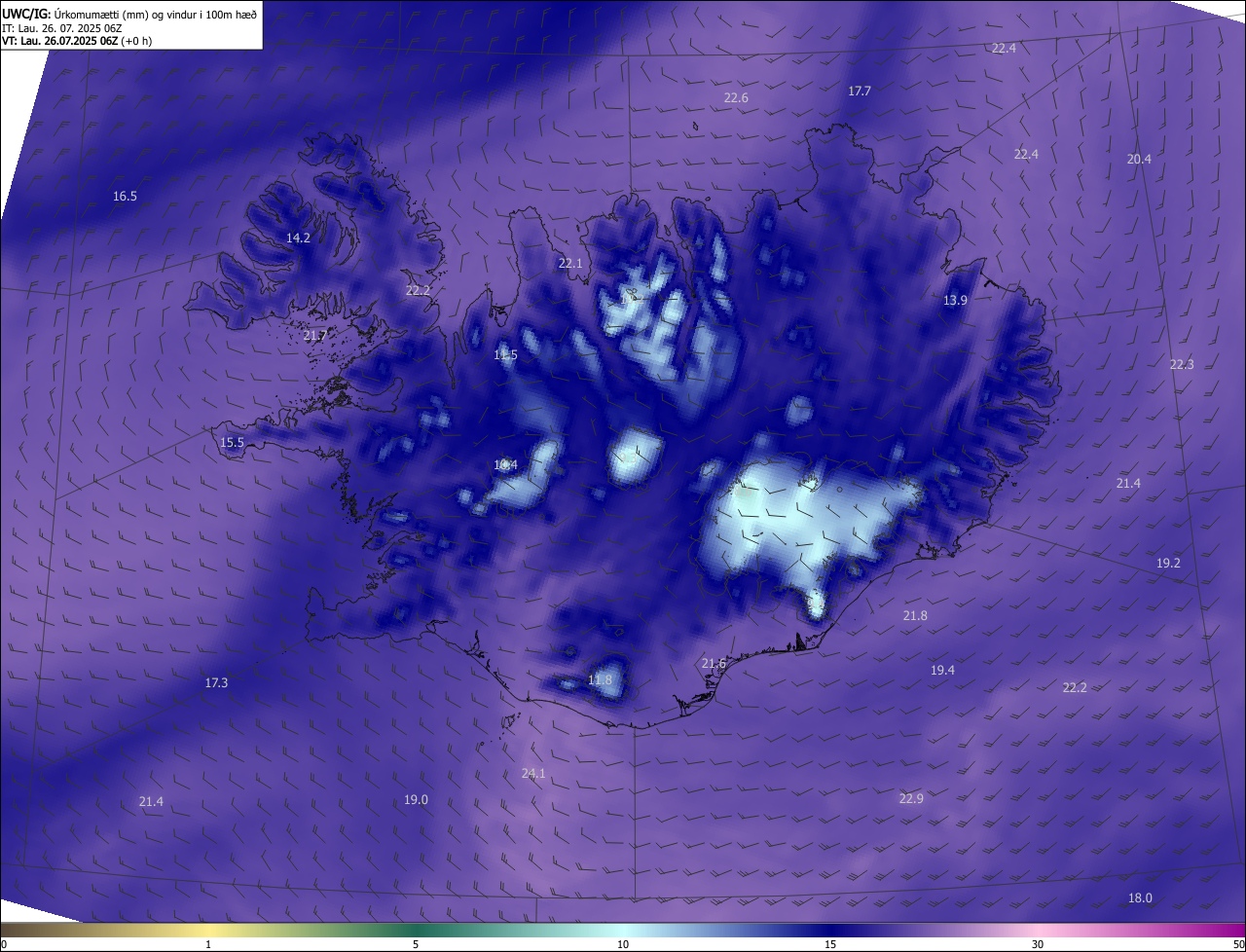The image size is (1246, 952).
Task: Click the 5 tick label on the colorbar
Action: coord(416,945)
